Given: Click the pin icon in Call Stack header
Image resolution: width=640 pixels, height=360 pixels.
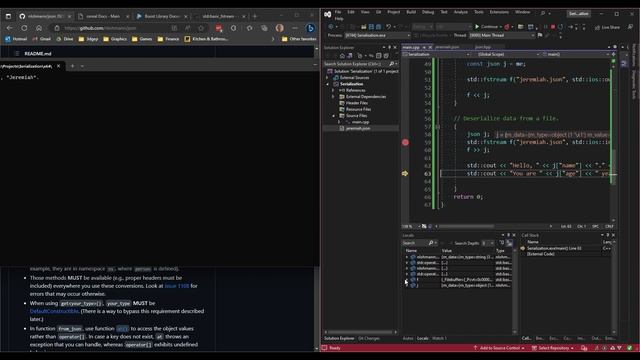Looking at the screenshot, I should [x=607, y=235].
